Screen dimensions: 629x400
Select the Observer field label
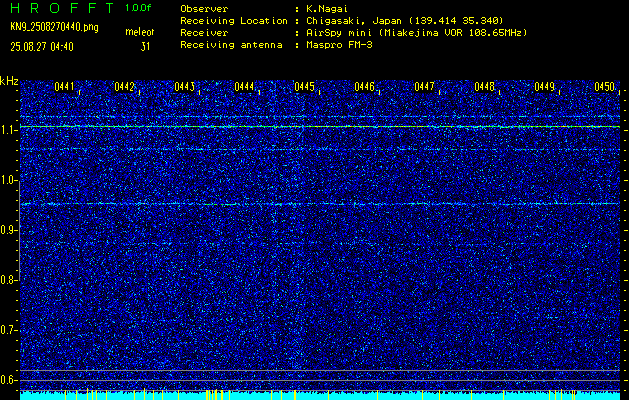(204, 9)
